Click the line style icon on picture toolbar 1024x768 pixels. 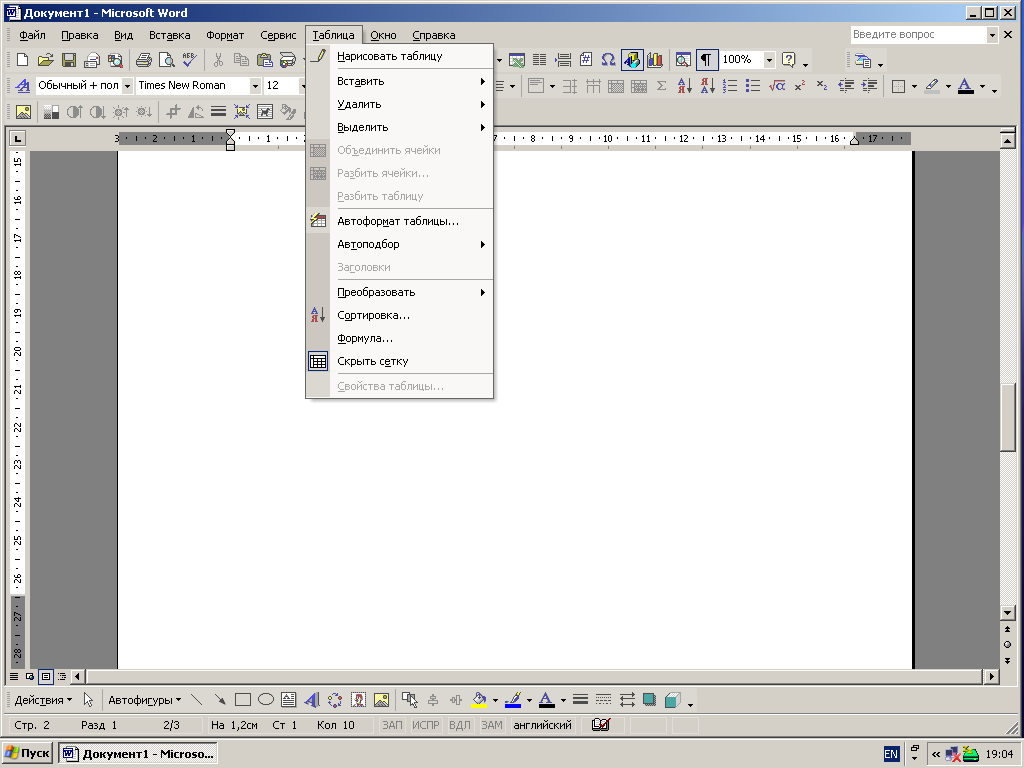(218, 112)
